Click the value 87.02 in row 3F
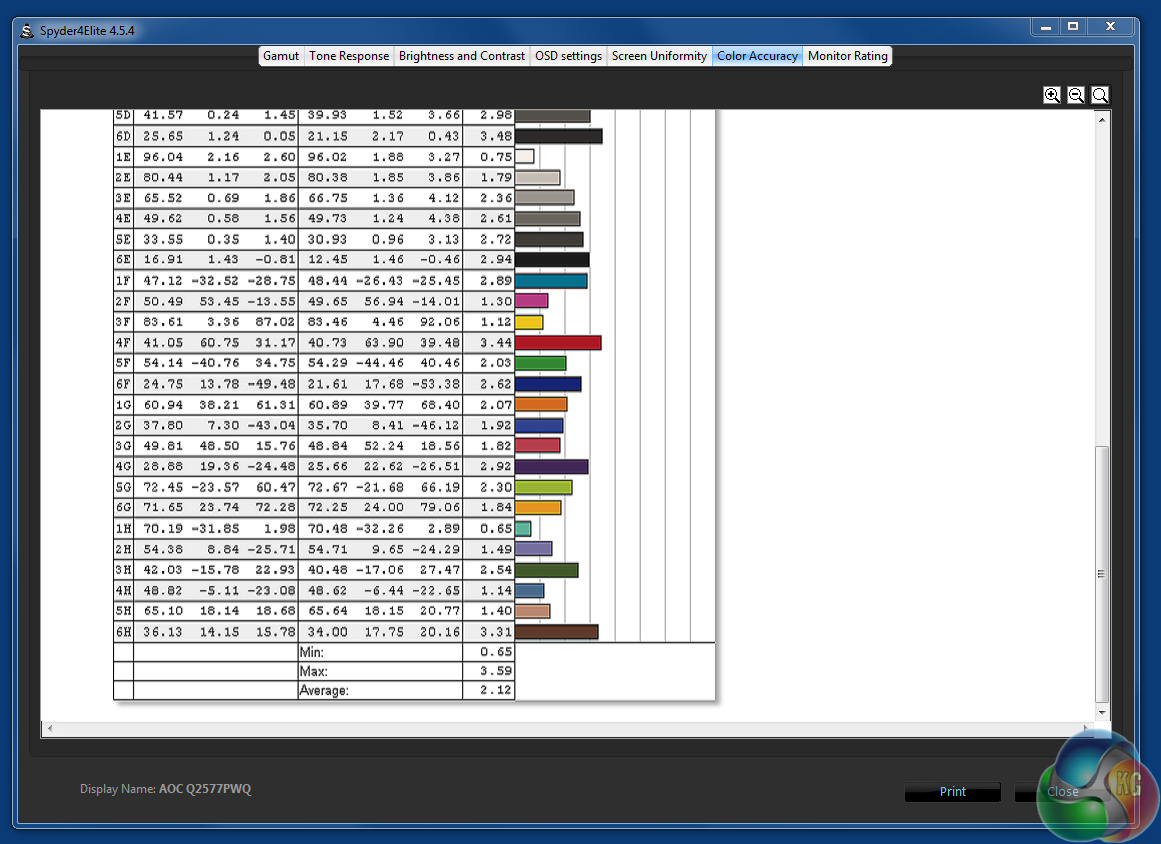1161x844 pixels. [274, 322]
